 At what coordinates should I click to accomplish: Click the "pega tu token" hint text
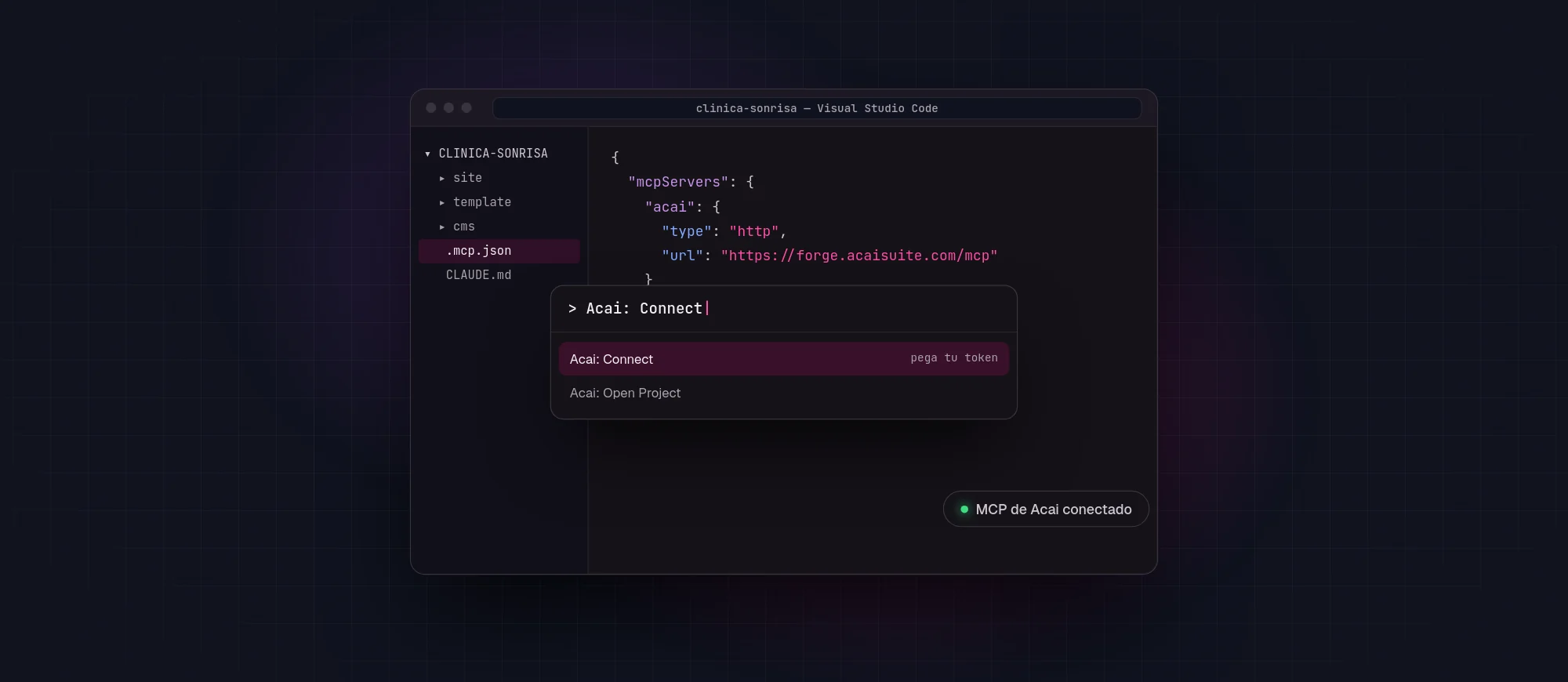click(x=954, y=358)
